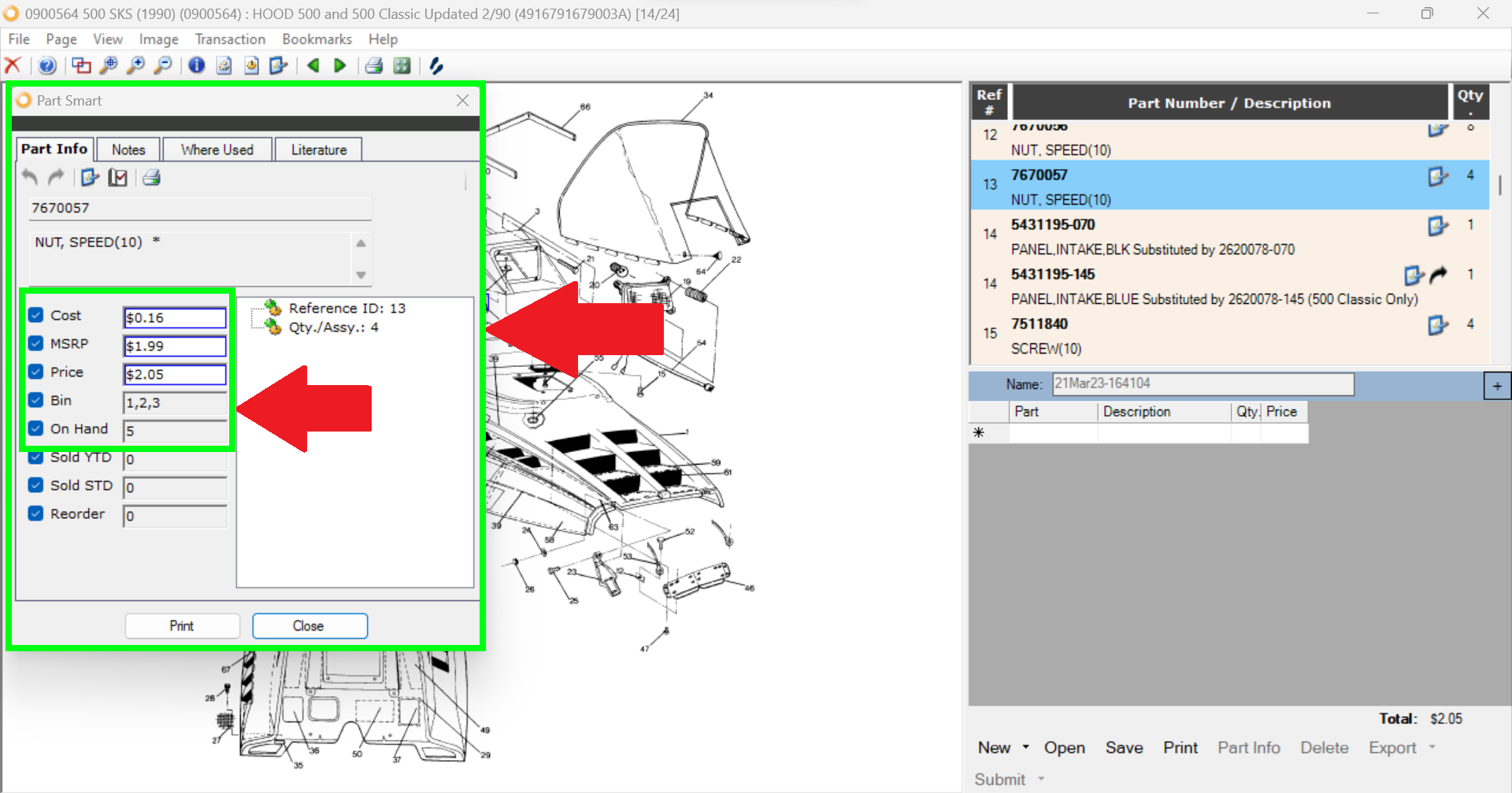Switch to the Where Used tab

[217, 150]
